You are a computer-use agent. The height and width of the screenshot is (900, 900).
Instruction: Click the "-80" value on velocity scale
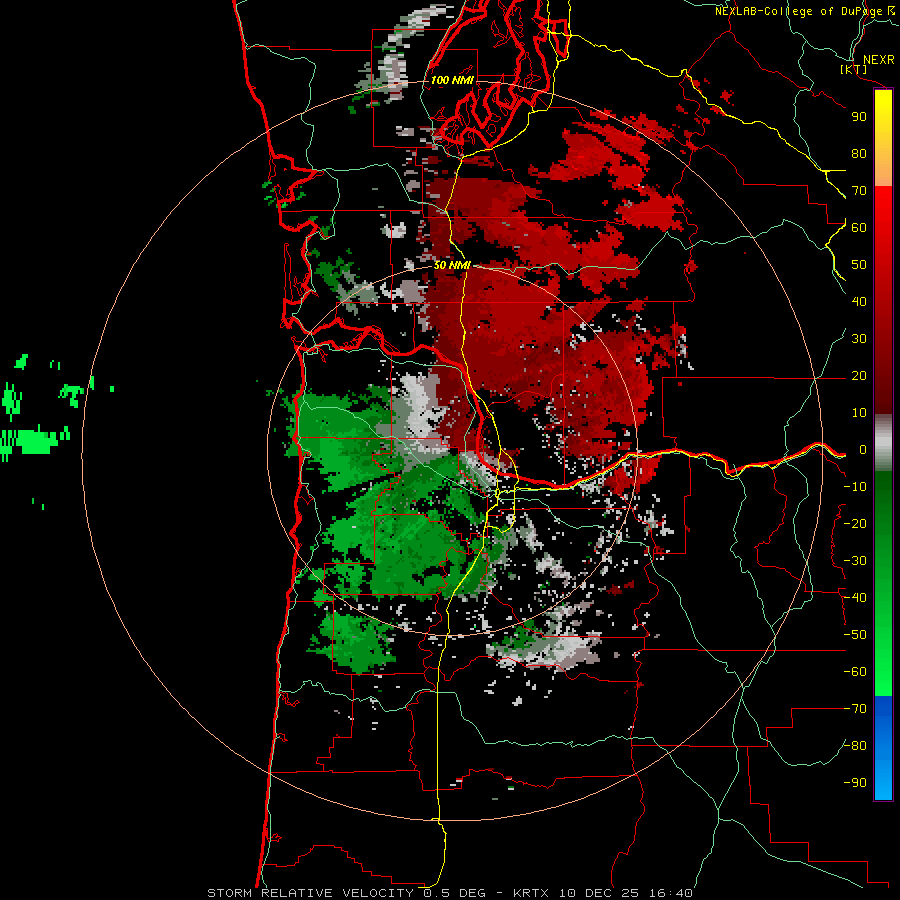click(855, 746)
